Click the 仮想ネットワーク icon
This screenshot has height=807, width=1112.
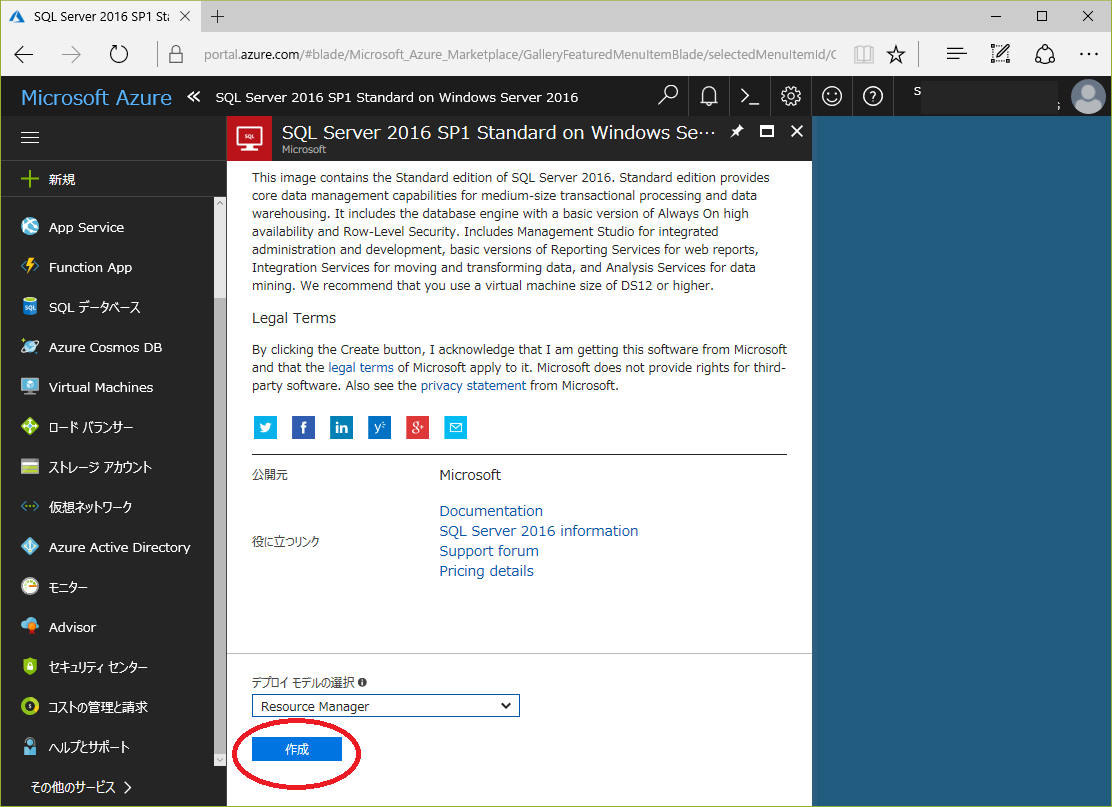pos(30,506)
